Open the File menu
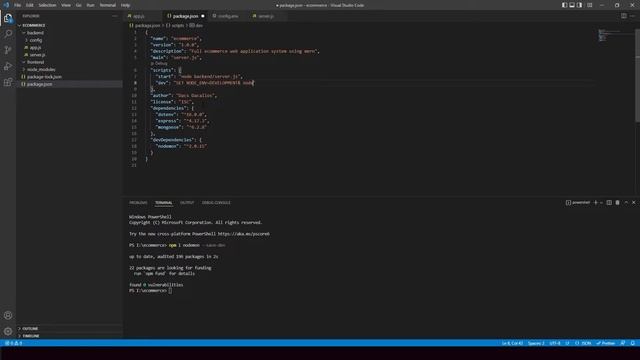This screenshot has height=360, width=640. coord(17,5)
